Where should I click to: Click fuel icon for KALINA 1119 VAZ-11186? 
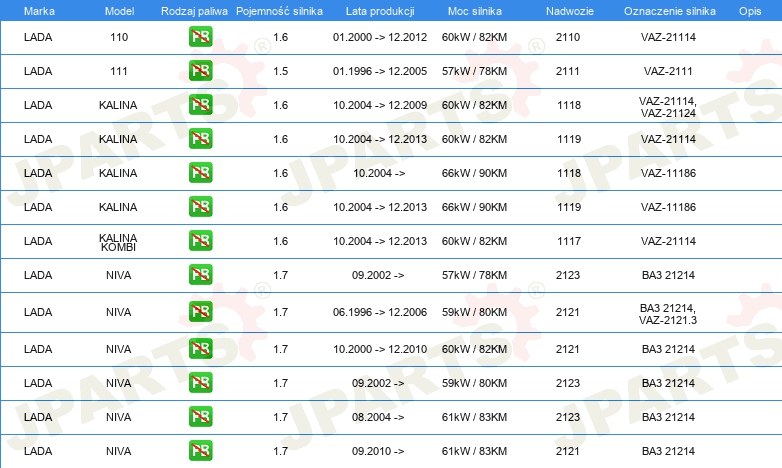pos(200,207)
